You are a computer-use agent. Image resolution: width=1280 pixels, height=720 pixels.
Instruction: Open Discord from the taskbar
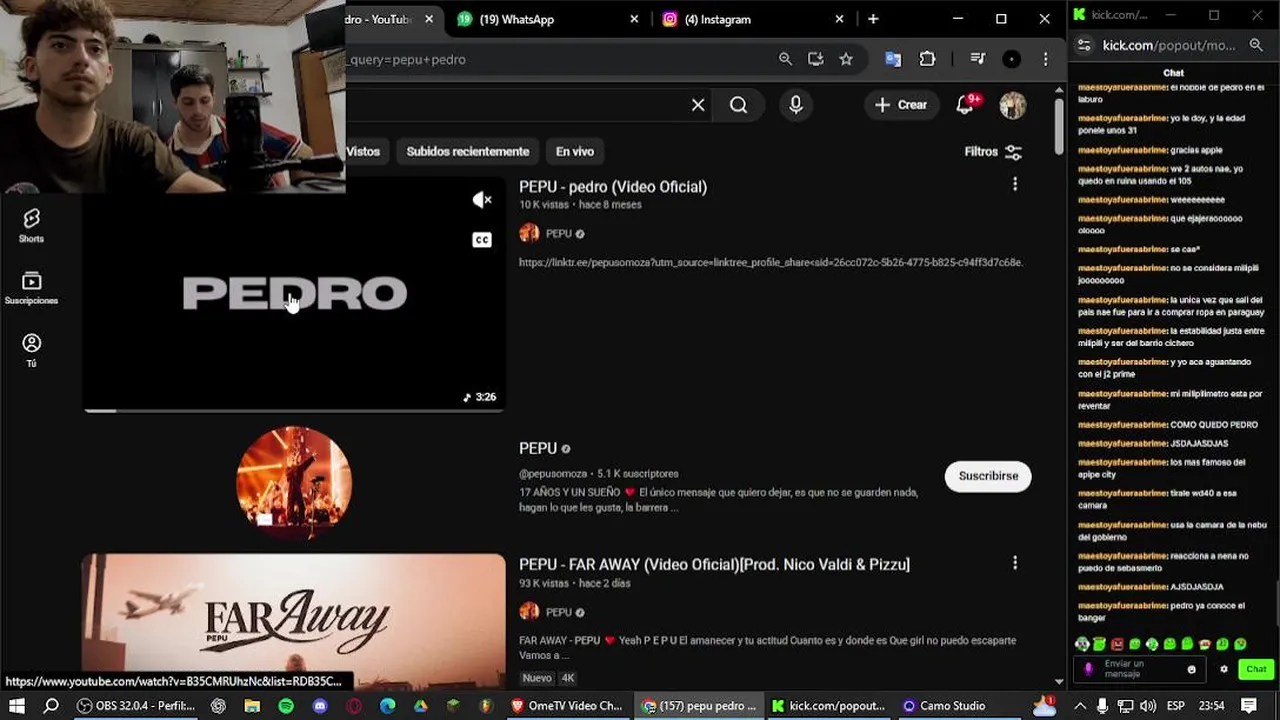click(x=320, y=706)
